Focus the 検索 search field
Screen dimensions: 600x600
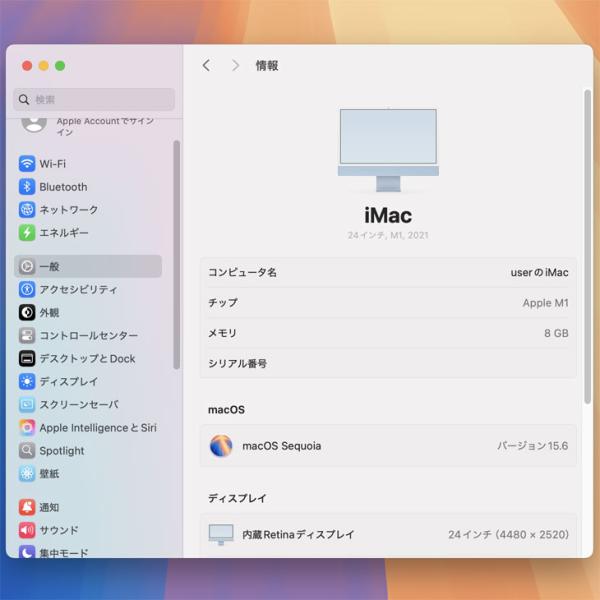coord(94,99)
